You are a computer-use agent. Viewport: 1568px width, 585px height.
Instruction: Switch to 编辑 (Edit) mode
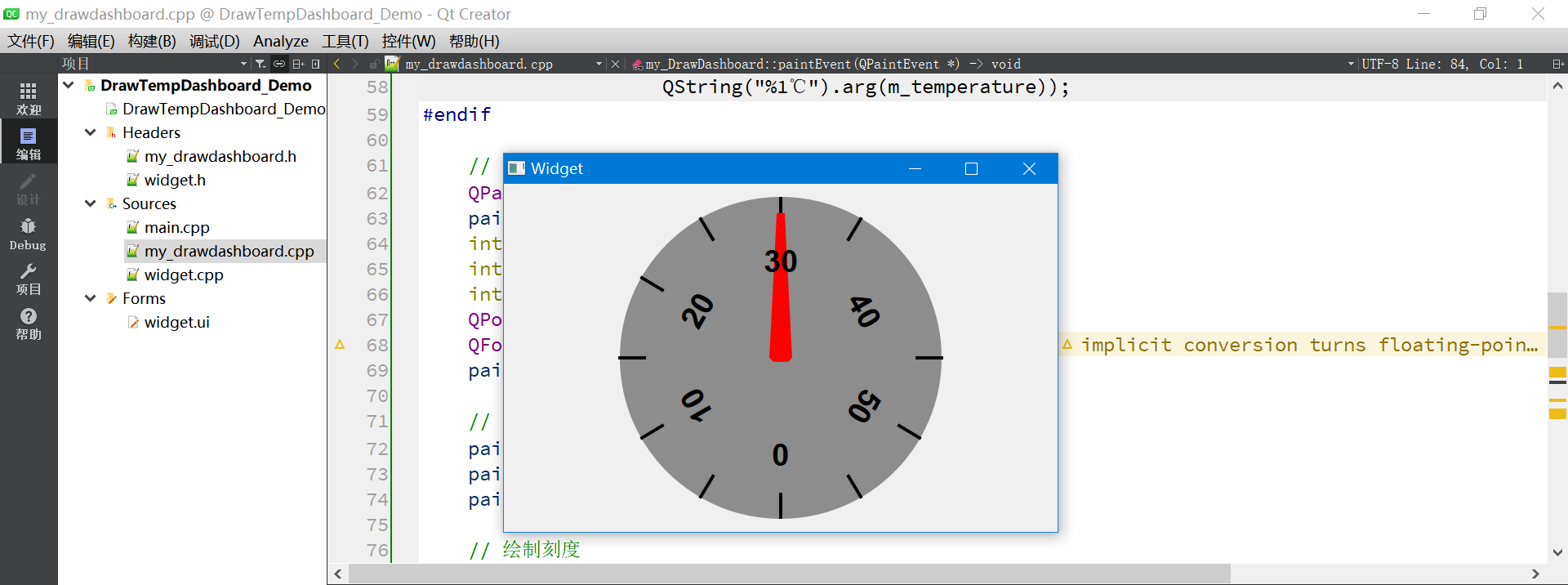29,142
